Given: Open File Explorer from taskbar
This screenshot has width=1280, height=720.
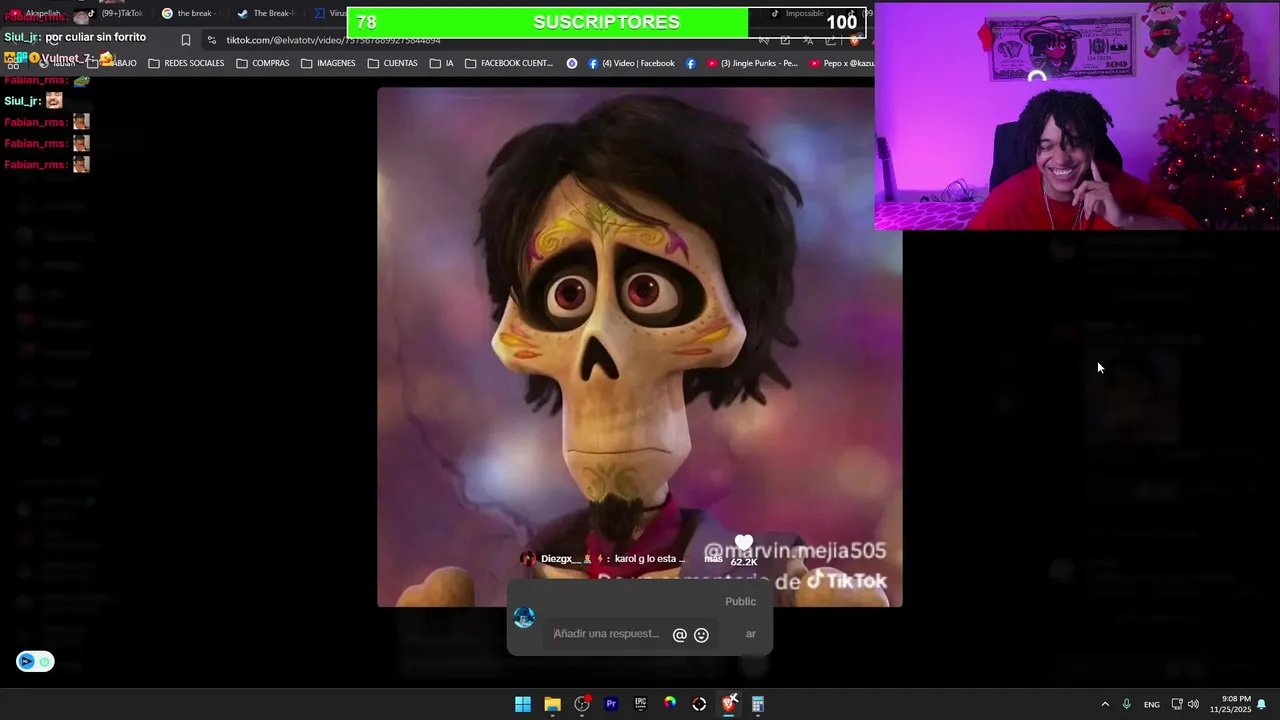Looking at the screenshot, I should click(552, 704).
